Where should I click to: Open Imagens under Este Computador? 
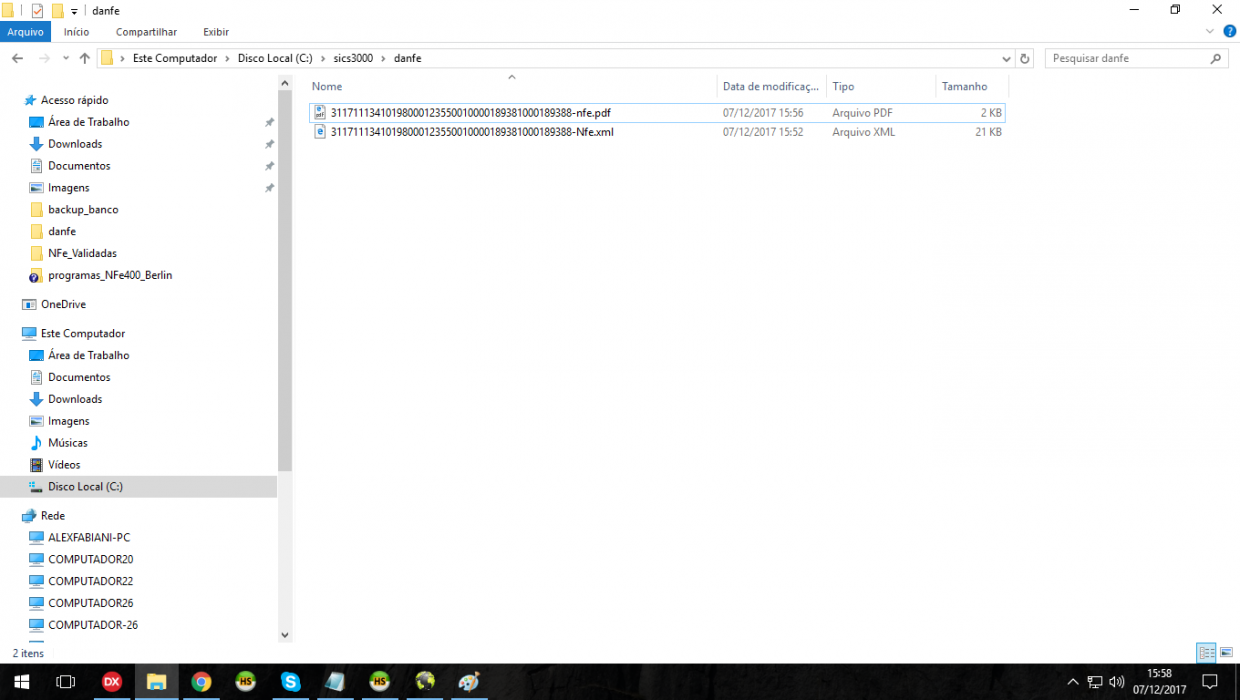pos(68,421)
